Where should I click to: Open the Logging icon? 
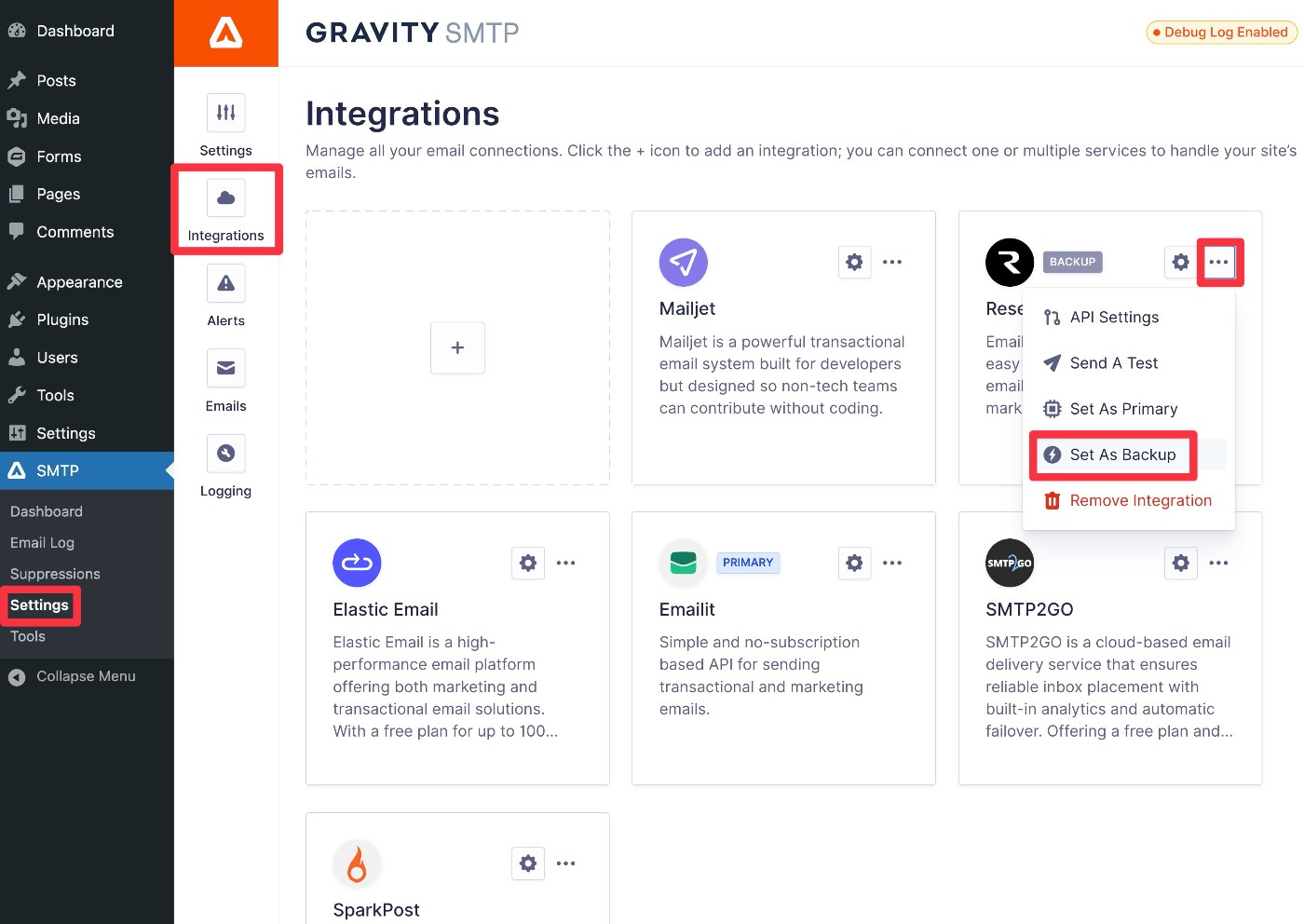225,454
